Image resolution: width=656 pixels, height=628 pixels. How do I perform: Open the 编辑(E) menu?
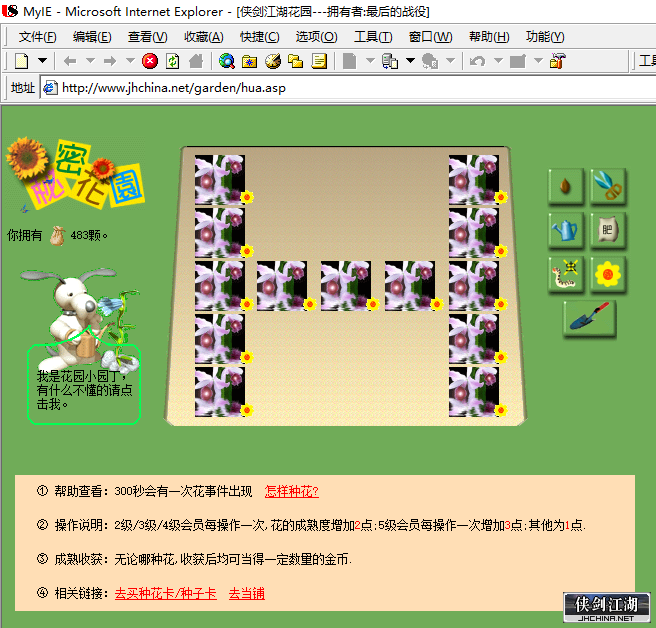(x=92, y=37)
